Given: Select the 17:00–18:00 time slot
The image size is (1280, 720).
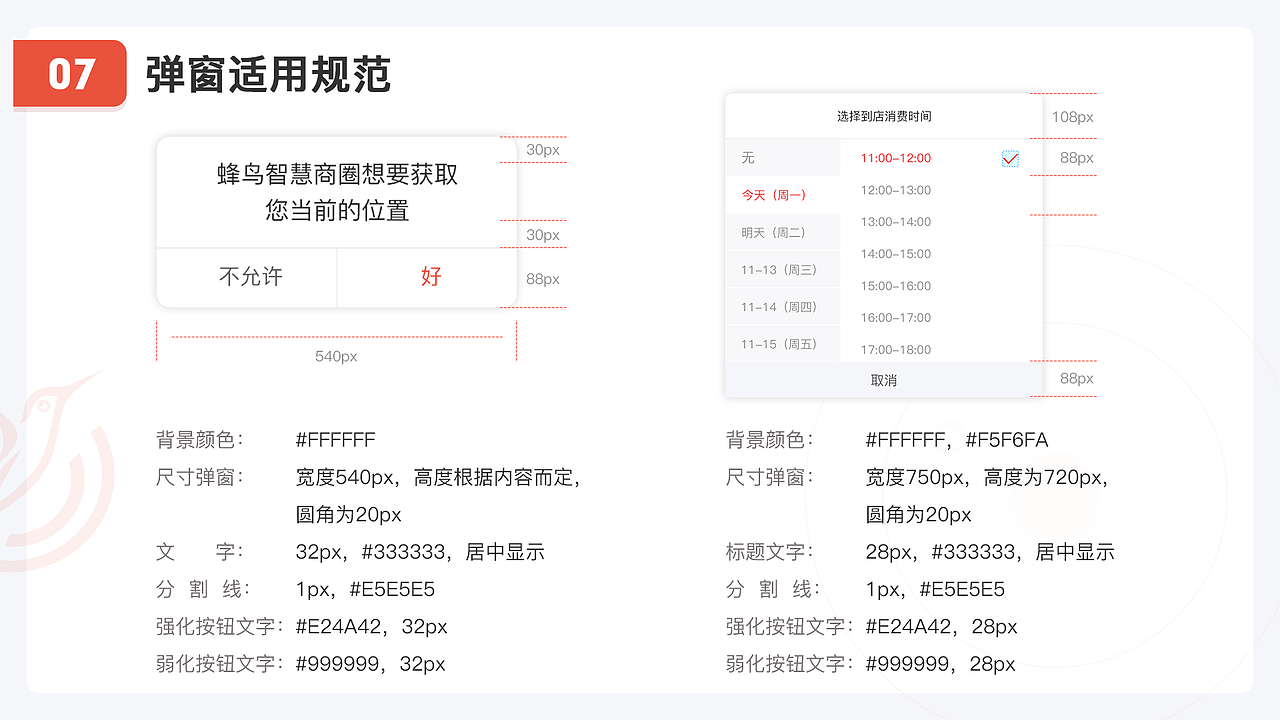Looking at the screenshot, I should [899, 349].
